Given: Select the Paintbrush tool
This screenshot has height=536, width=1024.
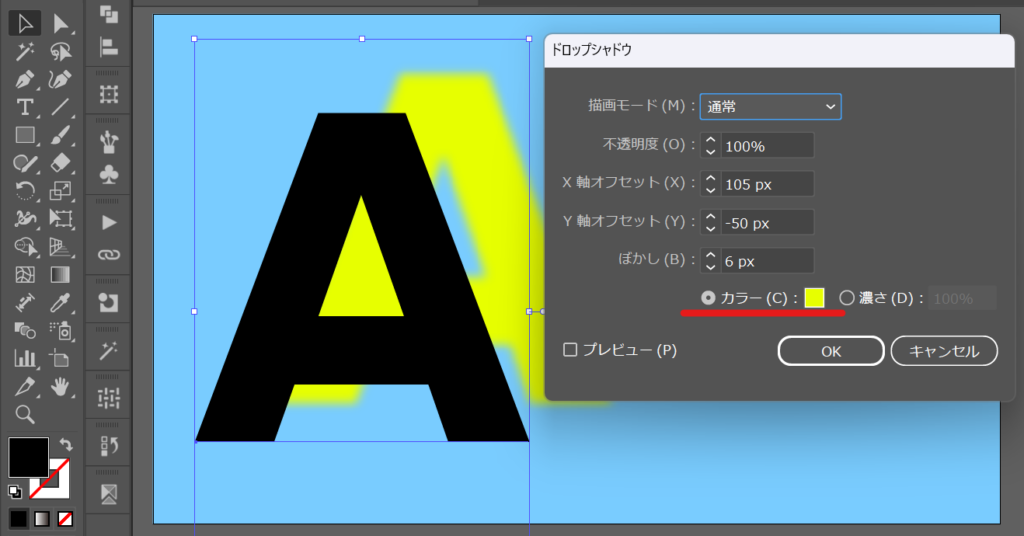Looking at the screenshot, I should (60, 135).
